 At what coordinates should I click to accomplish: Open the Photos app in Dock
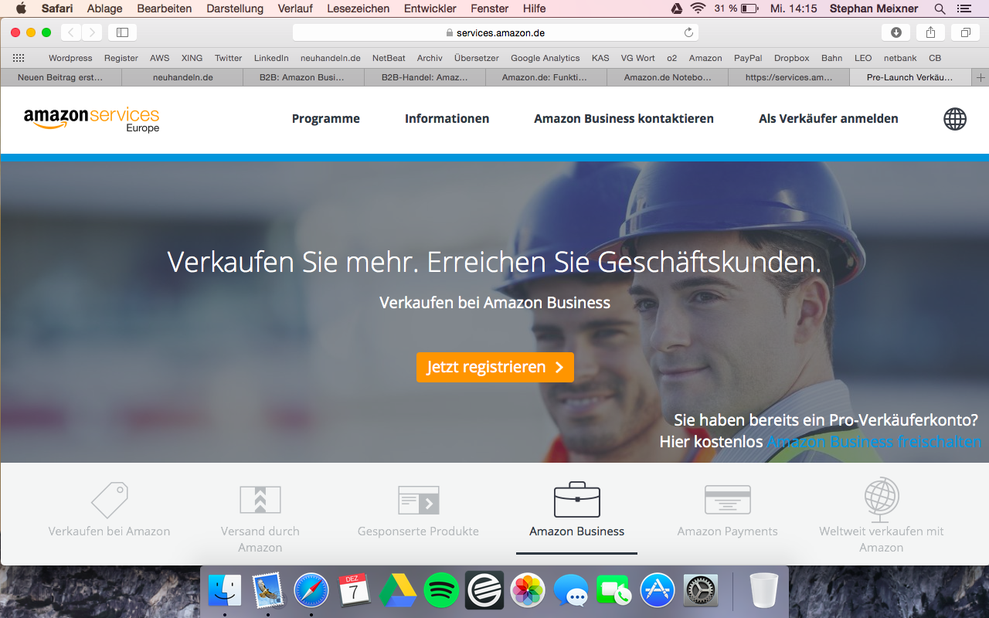(x=527, y=590)
